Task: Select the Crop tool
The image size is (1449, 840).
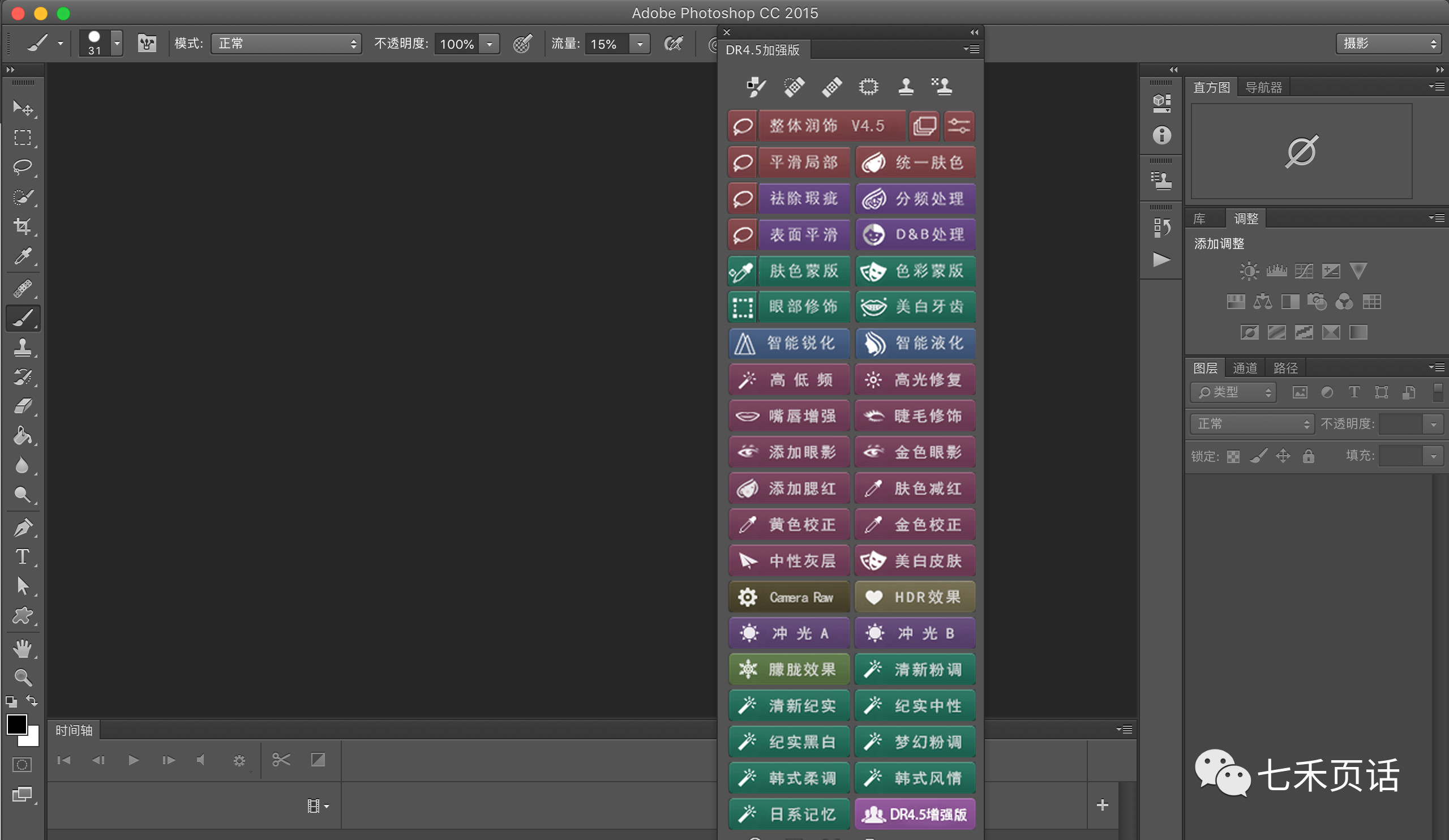Action: coord(23,226)
